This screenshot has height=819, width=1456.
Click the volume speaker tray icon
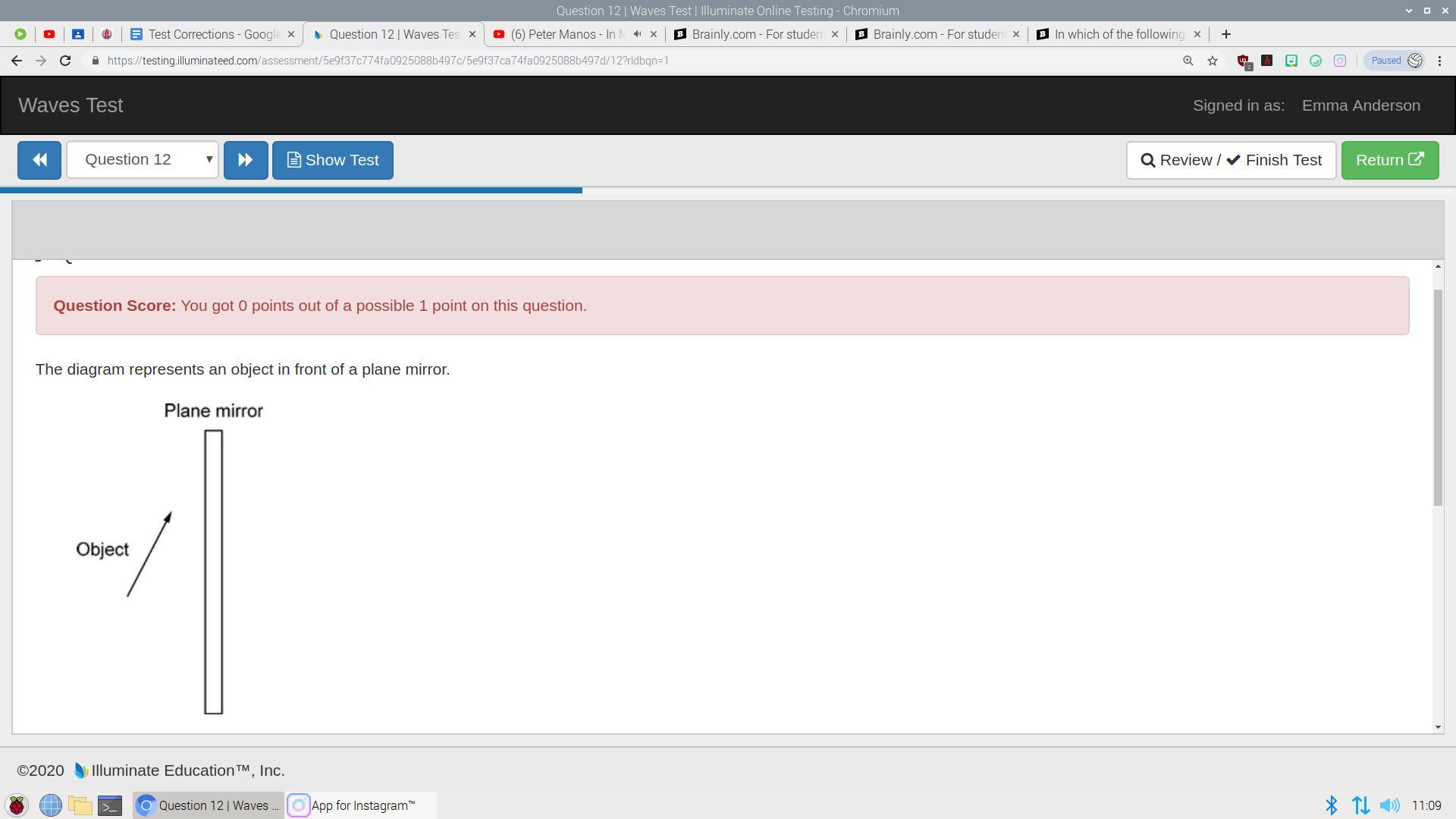1389,805
